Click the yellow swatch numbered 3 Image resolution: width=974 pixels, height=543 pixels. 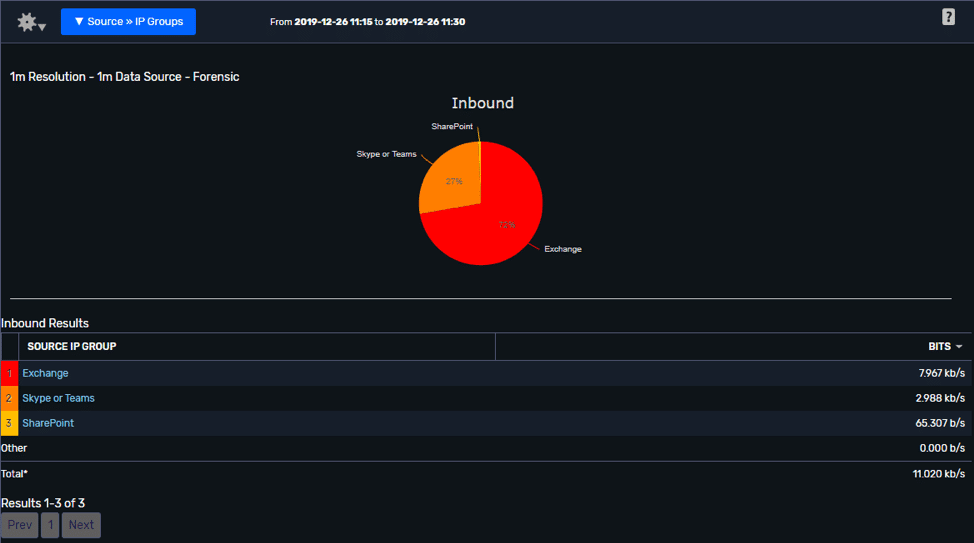(9, 423)
